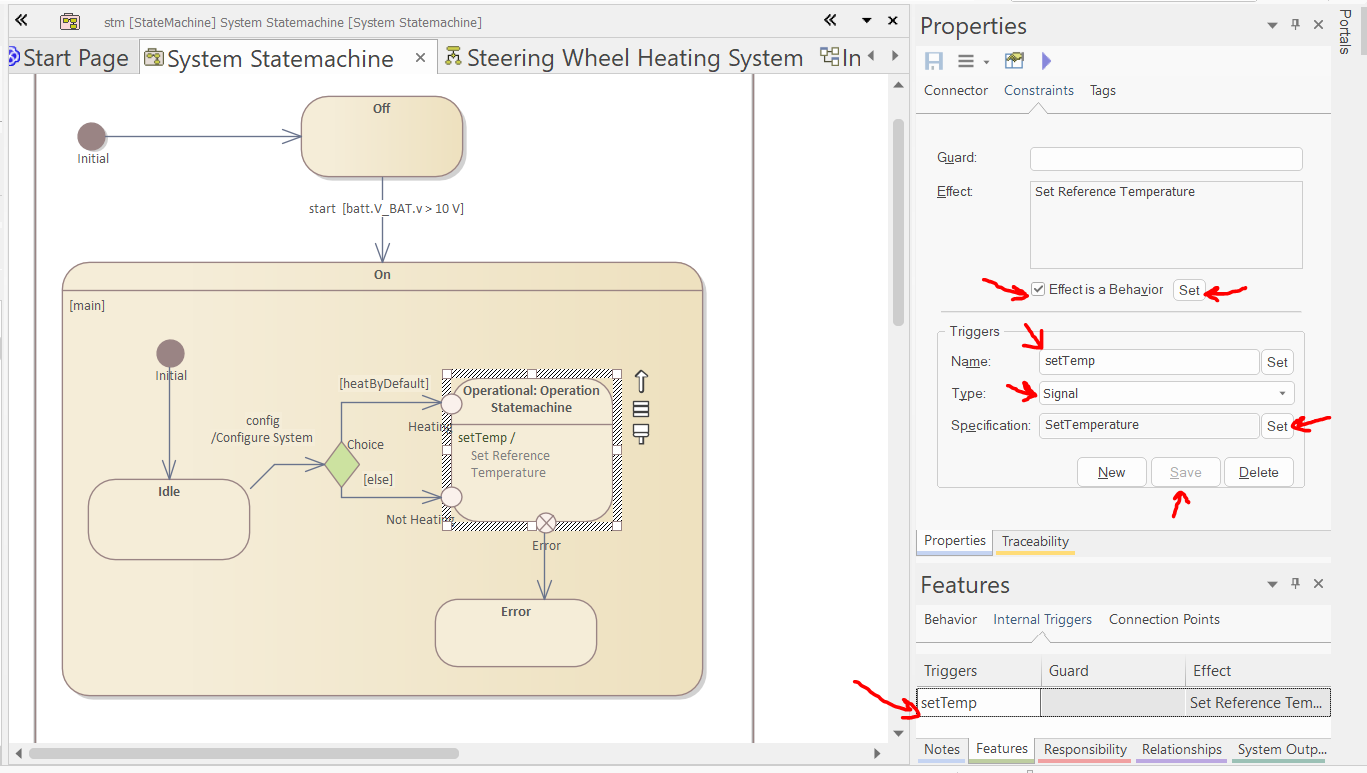
Task: Select the green Choice diamond node
Action: [x=342, y=465]
